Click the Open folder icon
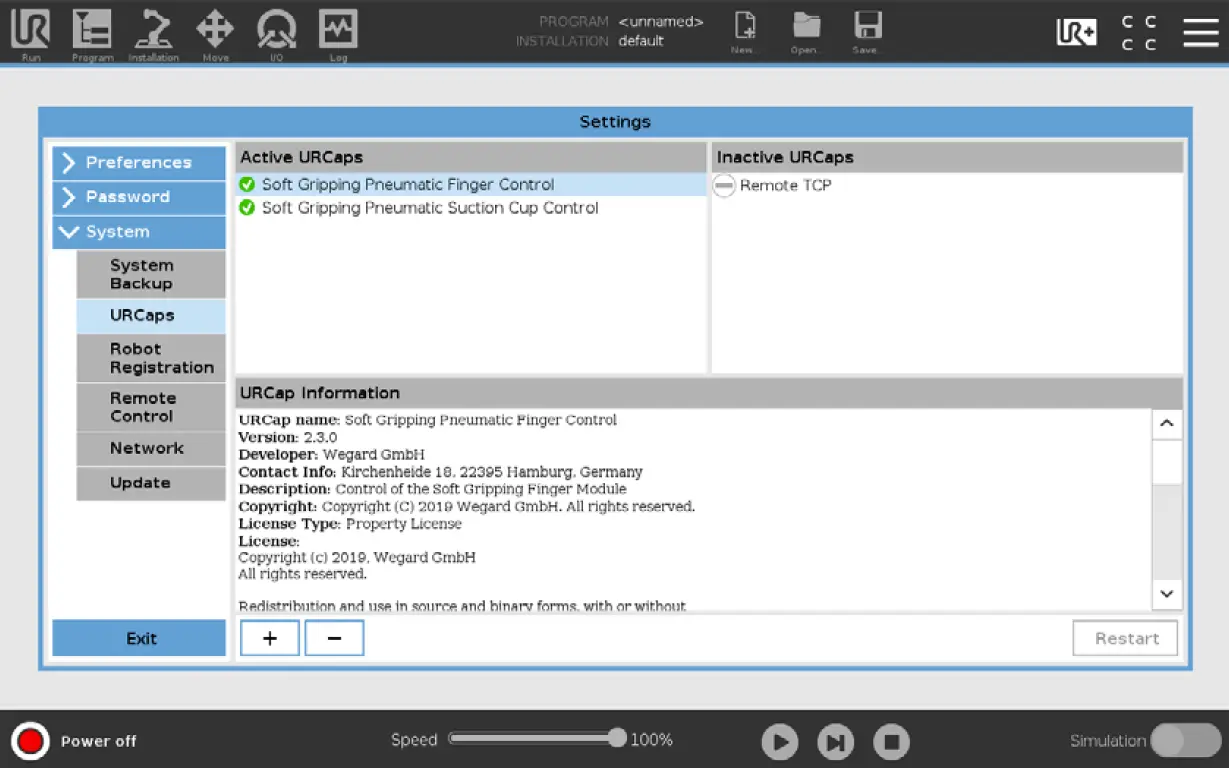This screenshot has width=1229, height=768. (x=806, y=33)
